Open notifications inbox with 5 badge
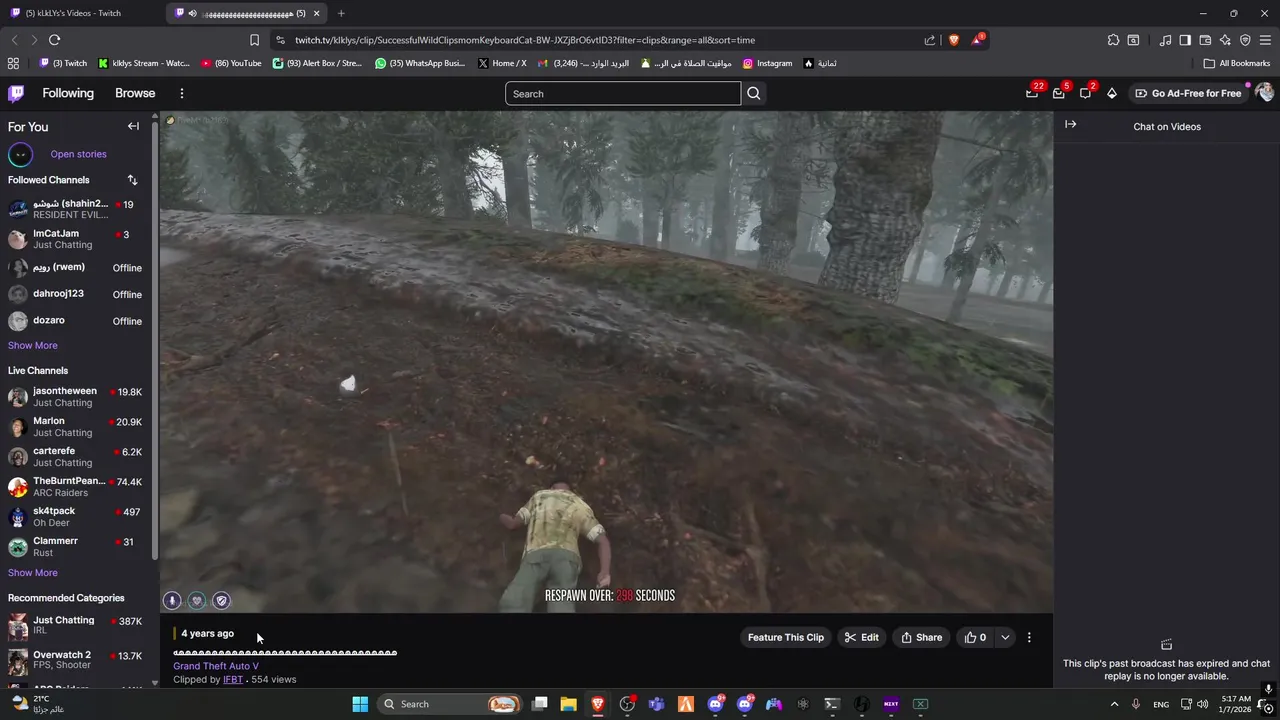 1059,93
